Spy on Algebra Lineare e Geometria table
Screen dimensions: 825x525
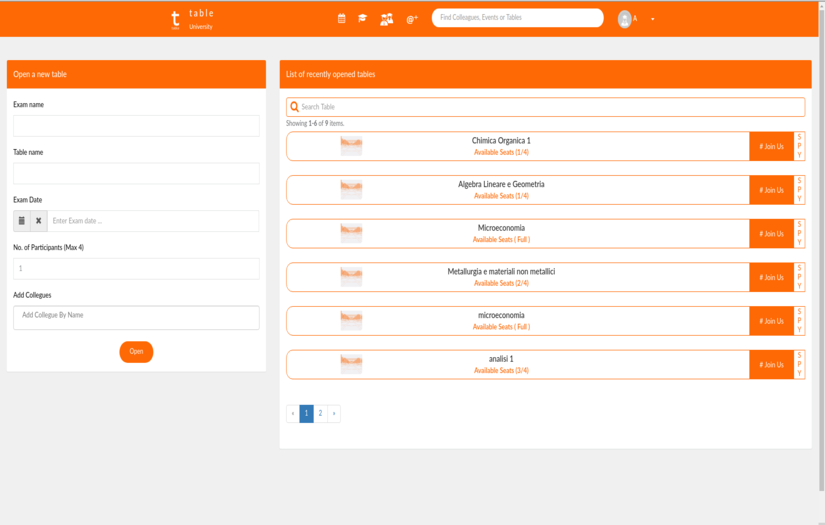[x=799, y=190]
